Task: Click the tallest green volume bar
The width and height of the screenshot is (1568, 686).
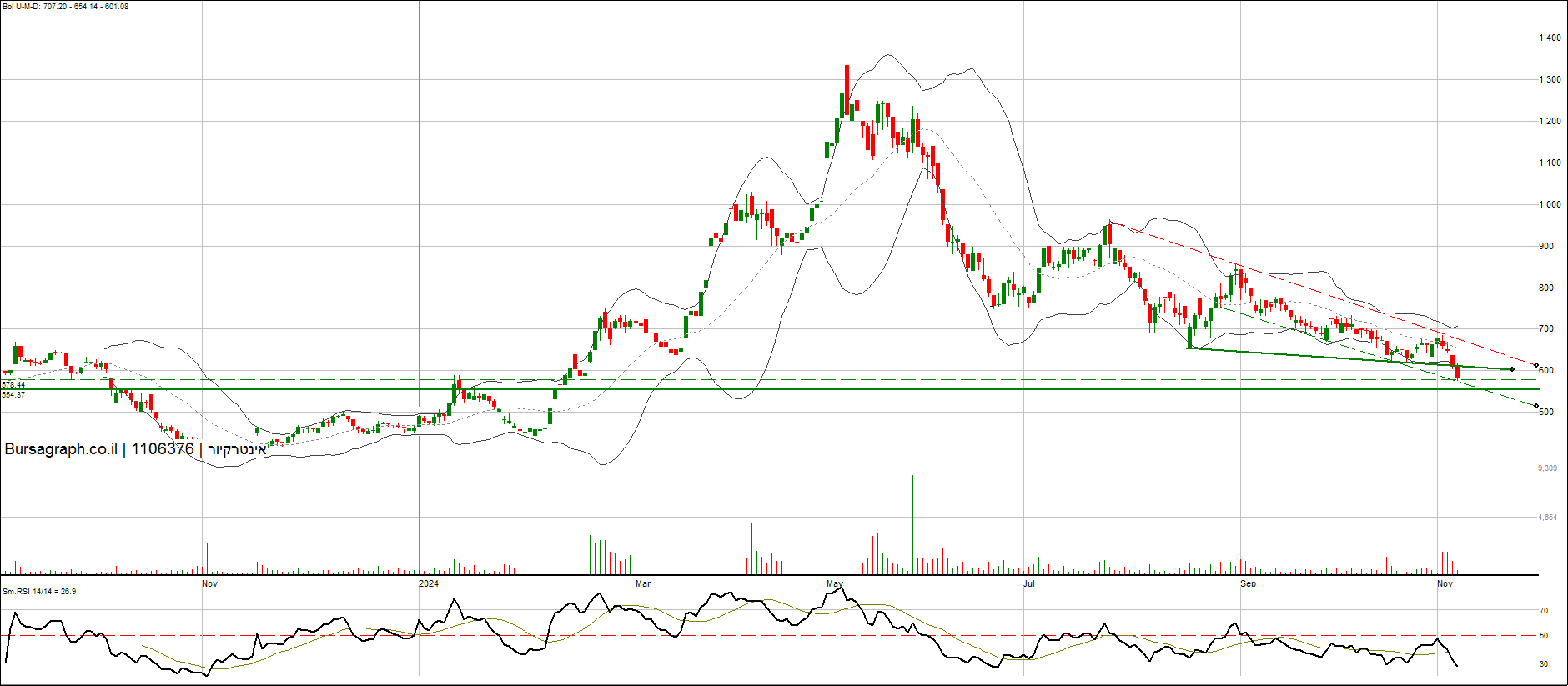Action: (912, 525)
